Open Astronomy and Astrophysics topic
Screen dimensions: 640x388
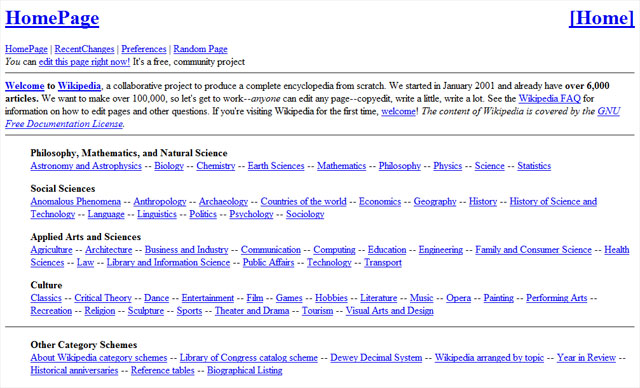pyautogui.click(x=86, y=166)
